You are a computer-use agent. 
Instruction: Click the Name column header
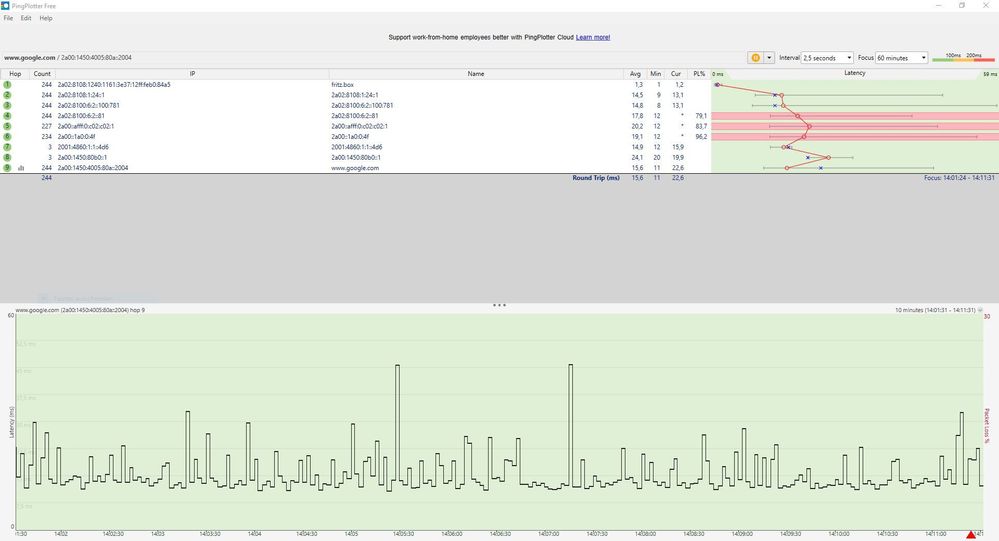coord(476,74)
